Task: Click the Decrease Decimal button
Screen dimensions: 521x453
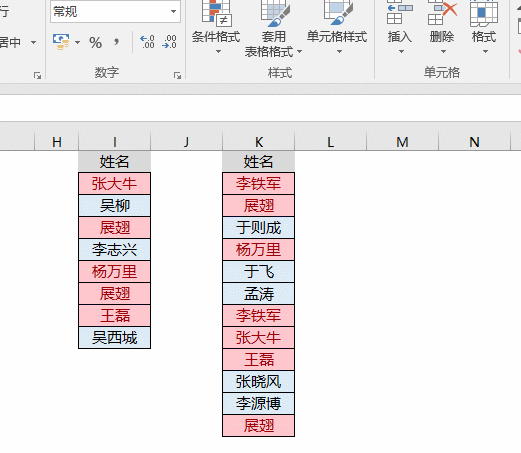Action: tap(169, 42)
